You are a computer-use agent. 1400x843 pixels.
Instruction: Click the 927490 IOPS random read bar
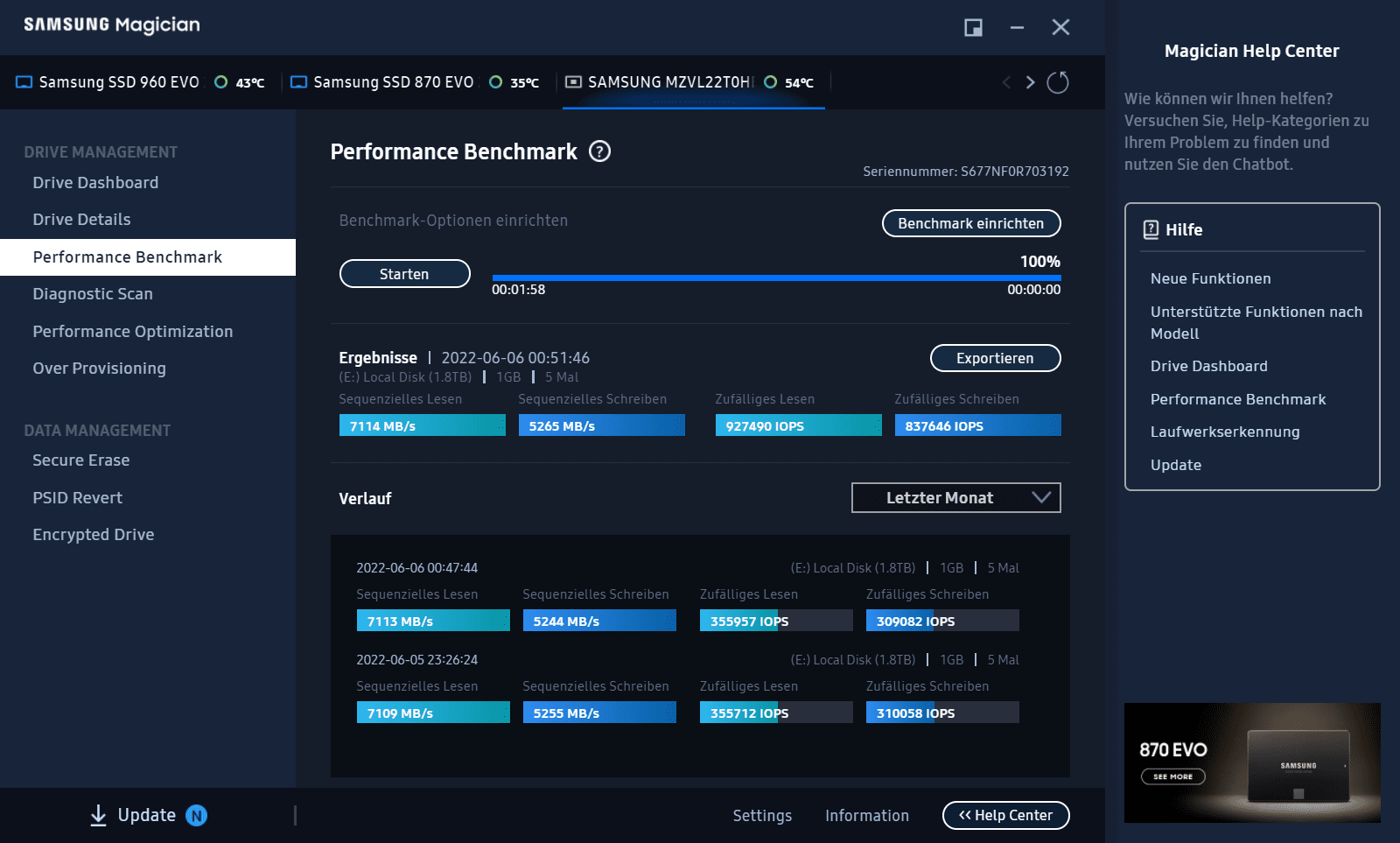(x=798, y=425)
